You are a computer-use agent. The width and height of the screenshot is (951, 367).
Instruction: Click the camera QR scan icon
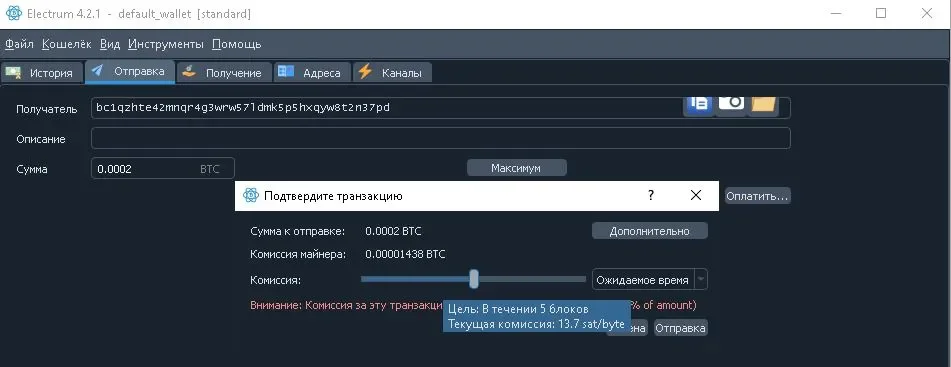coord(731,103)
